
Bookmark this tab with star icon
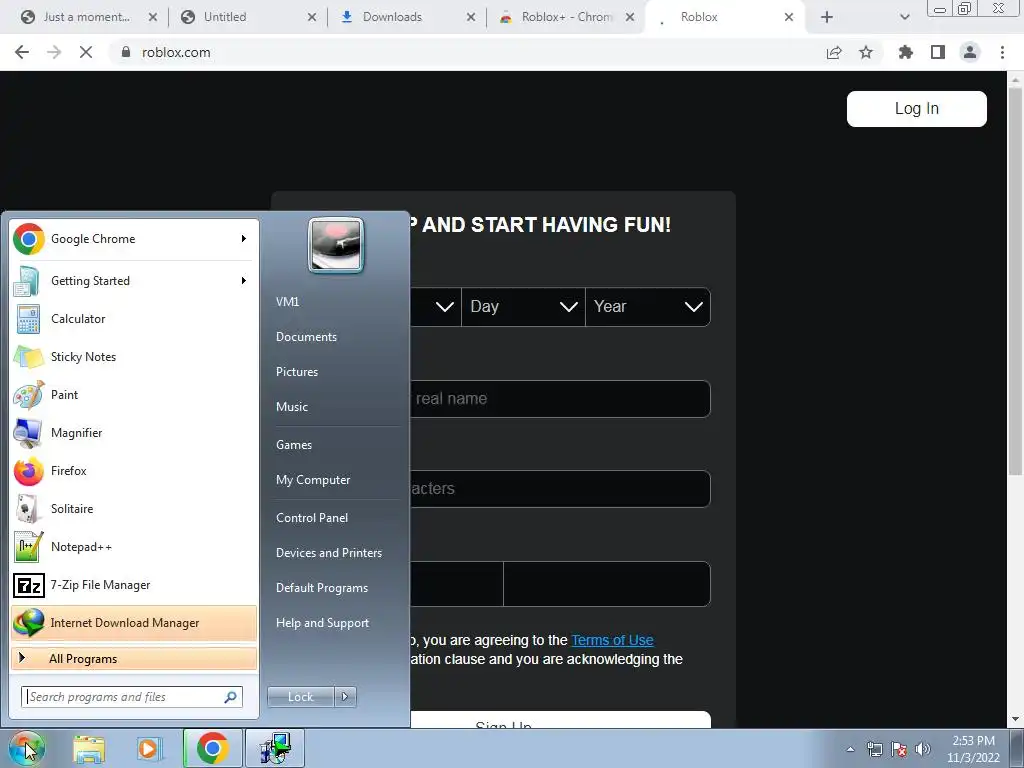(x=866, y=52)
